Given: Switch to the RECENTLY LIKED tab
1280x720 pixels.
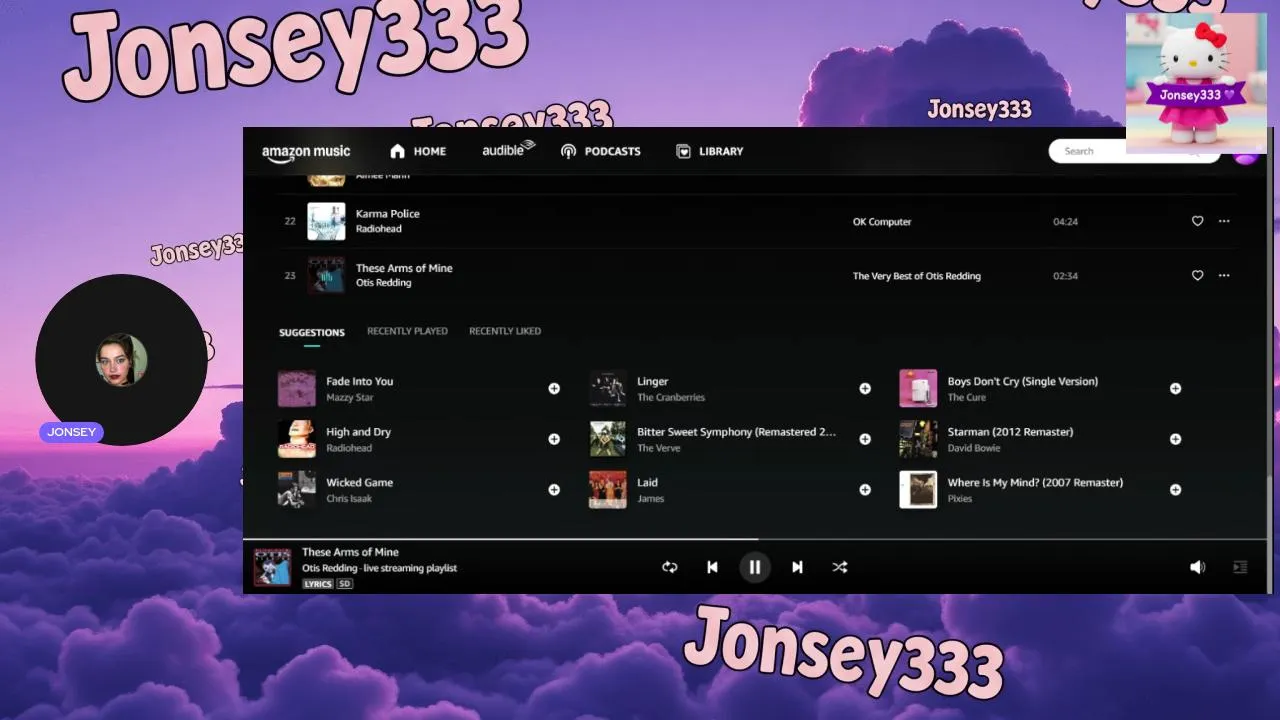Looking at the screenshot, I should tap(505, 331).
